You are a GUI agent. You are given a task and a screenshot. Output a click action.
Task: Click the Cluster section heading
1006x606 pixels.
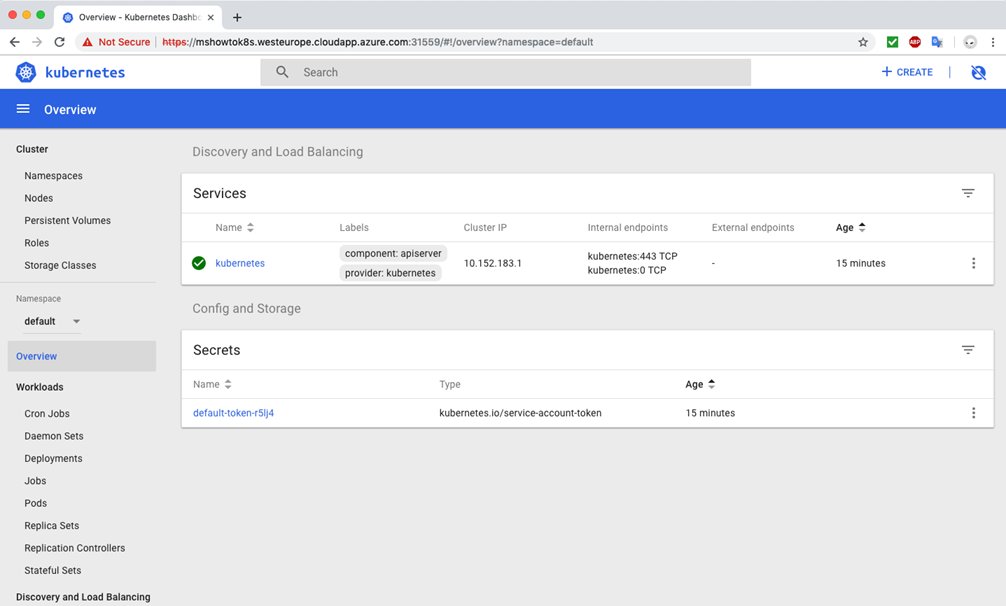(x=32, y=149)
